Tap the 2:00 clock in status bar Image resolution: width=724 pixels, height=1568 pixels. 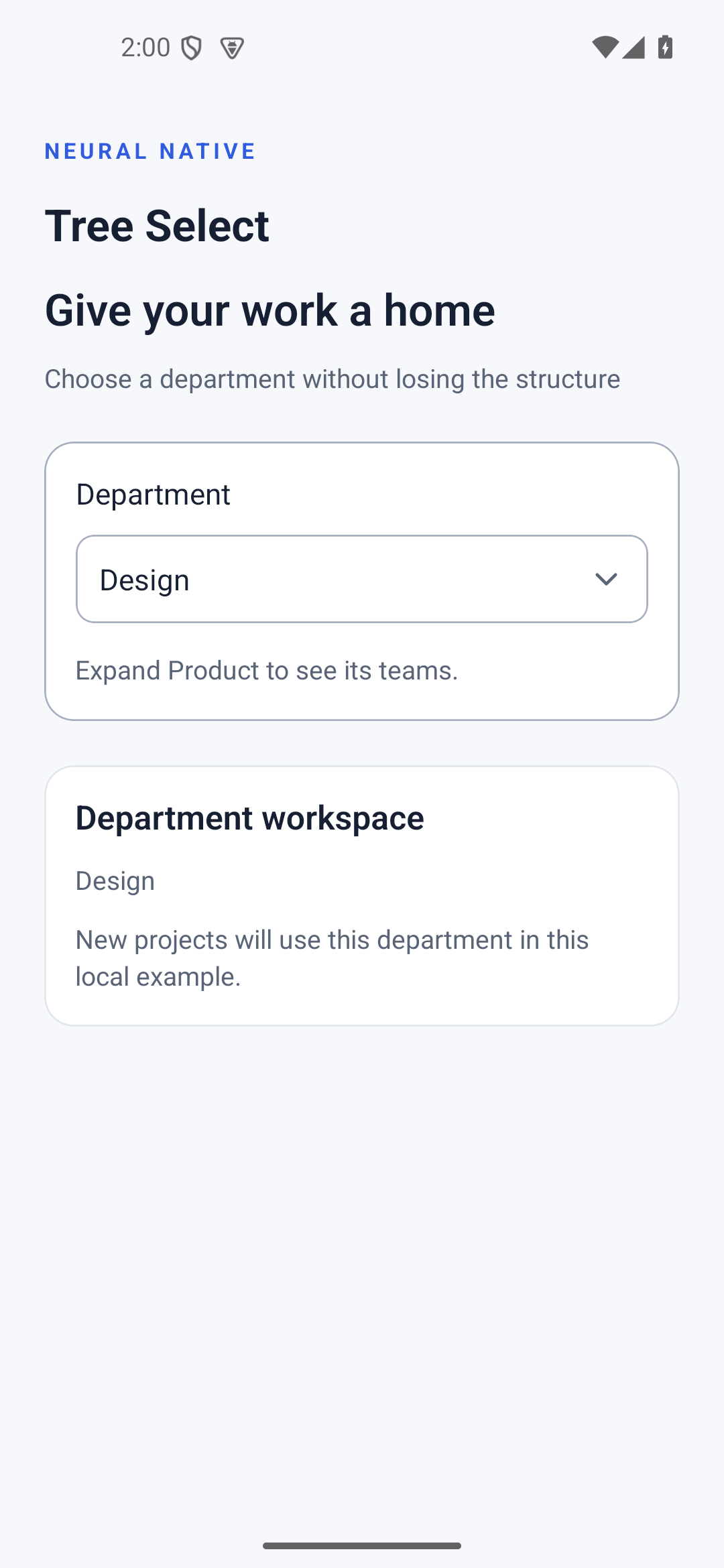(145, 48)
